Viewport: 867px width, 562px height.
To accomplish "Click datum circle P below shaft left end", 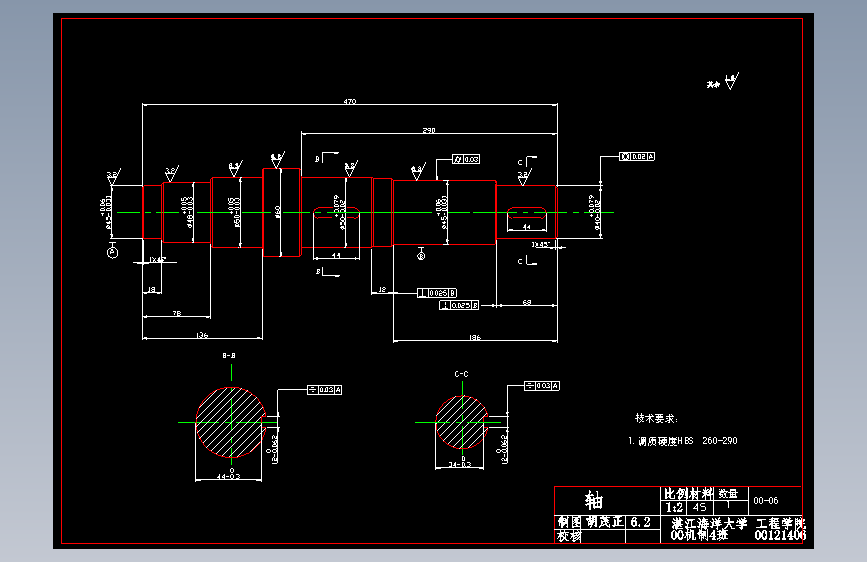I will 112,253.
